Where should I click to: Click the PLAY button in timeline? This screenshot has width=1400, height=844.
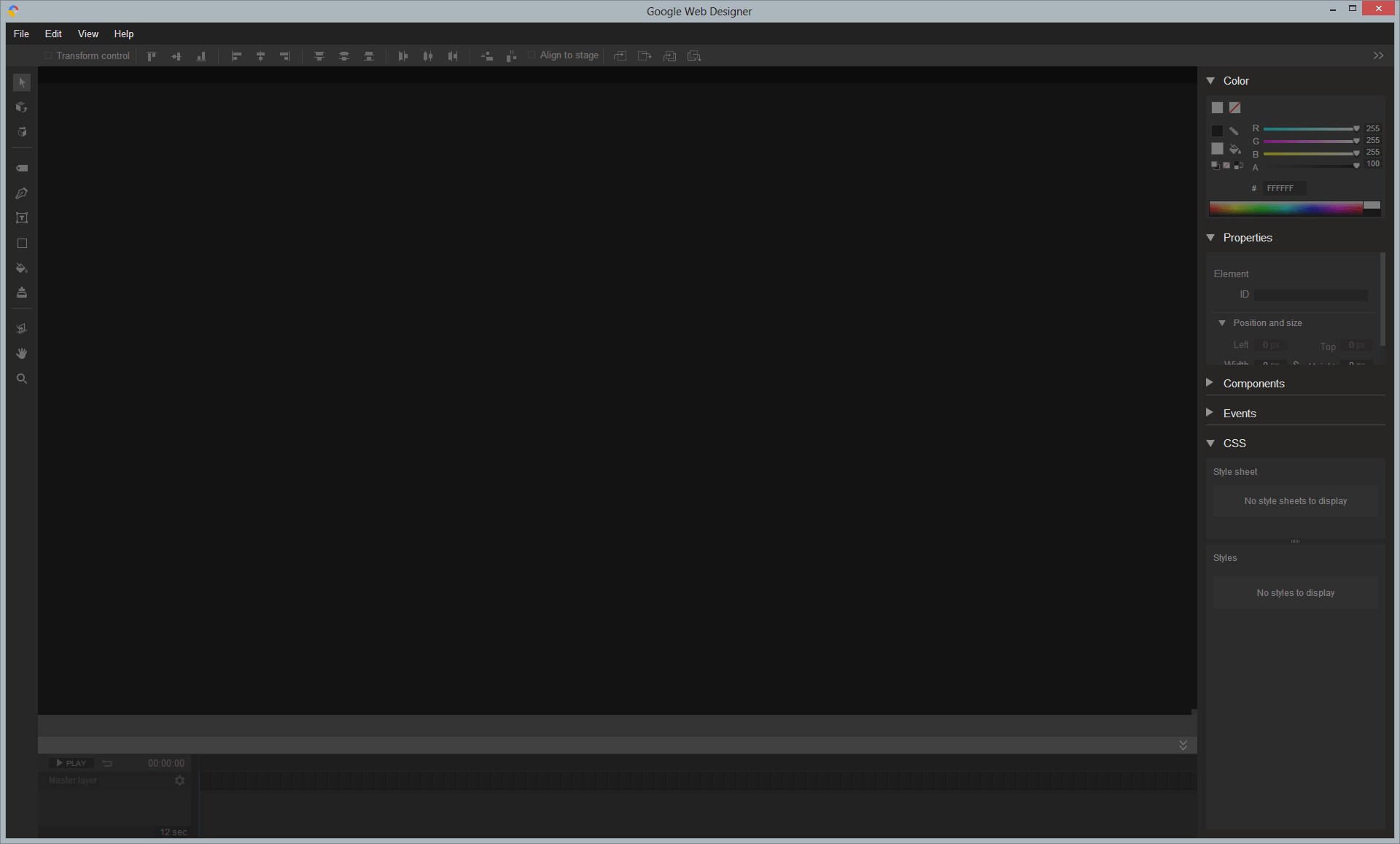pos(71,763)
